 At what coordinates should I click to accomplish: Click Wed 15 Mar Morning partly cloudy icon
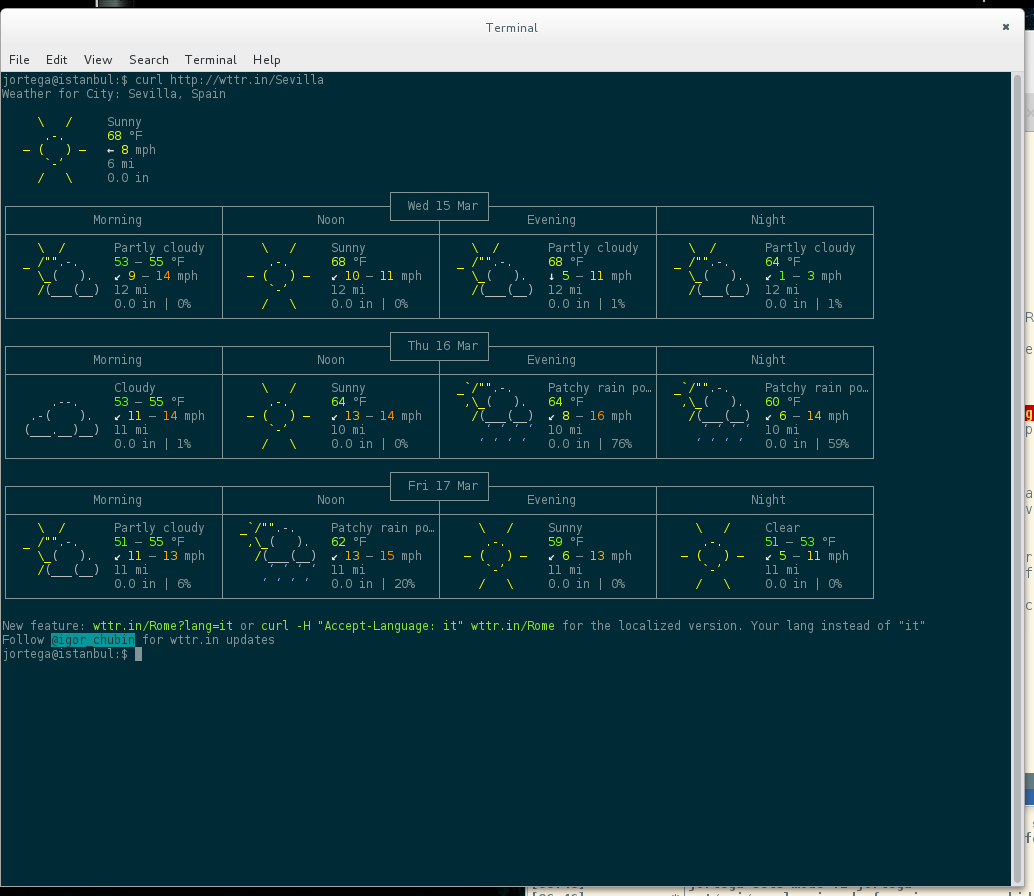61,269
